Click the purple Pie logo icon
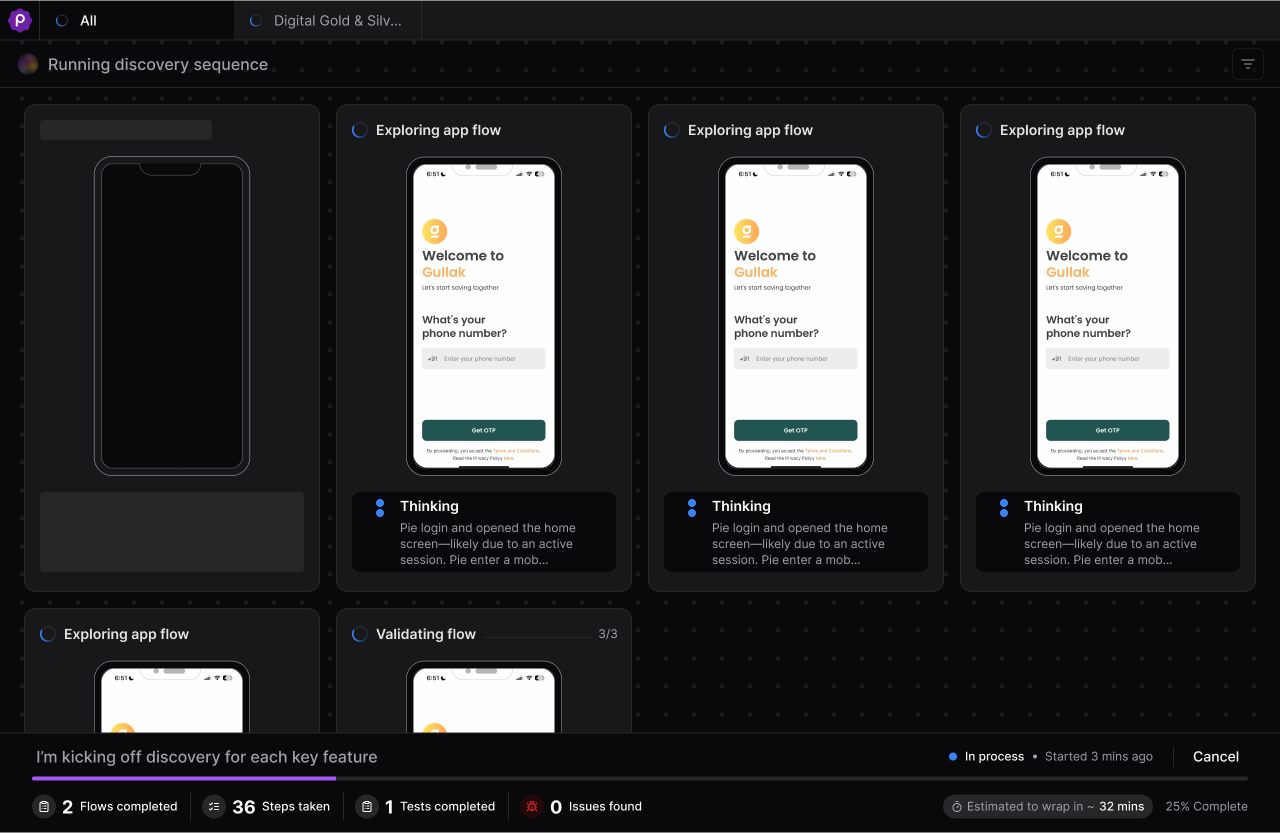Screen dimensions: 1280x833 pyautogui.click(x=20, y=20)
